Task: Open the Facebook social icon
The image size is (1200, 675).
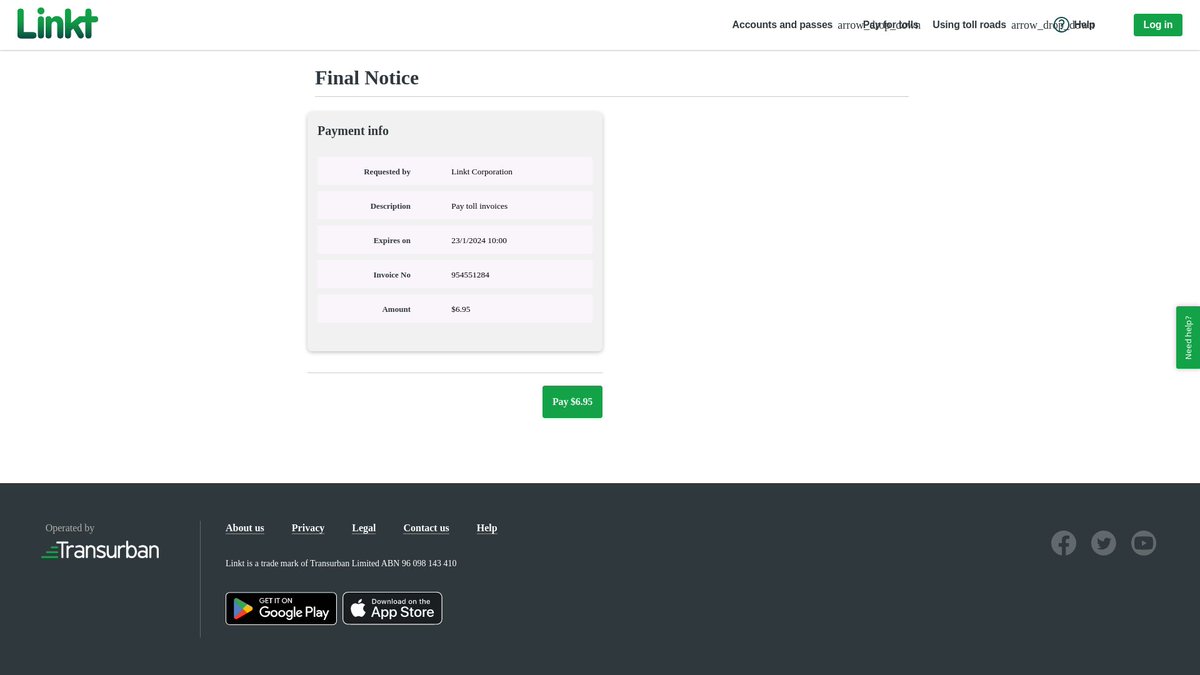Action: tap(1064, 543)
